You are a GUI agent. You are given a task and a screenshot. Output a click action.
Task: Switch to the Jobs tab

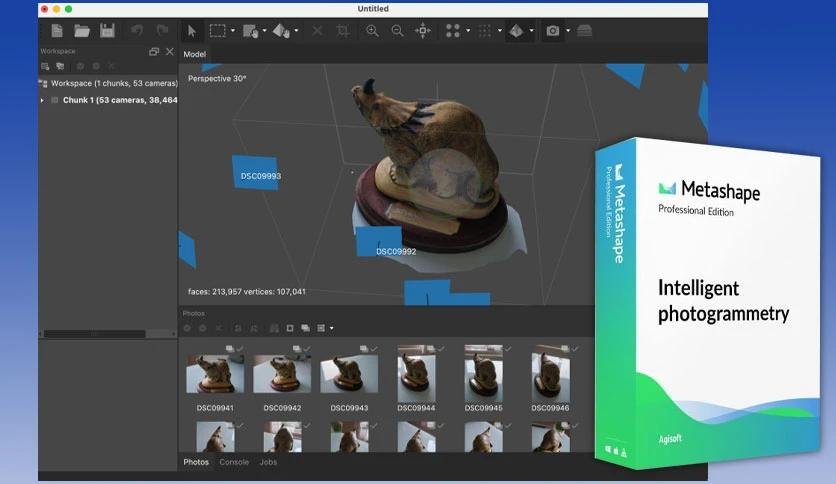[268, 462]
